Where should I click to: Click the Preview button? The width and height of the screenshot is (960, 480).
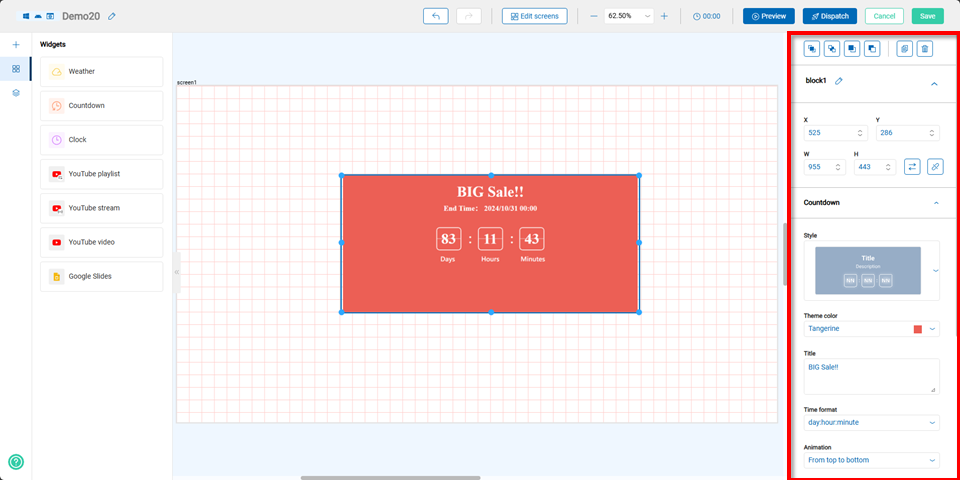pyautogui.click(x=768, y=16)
